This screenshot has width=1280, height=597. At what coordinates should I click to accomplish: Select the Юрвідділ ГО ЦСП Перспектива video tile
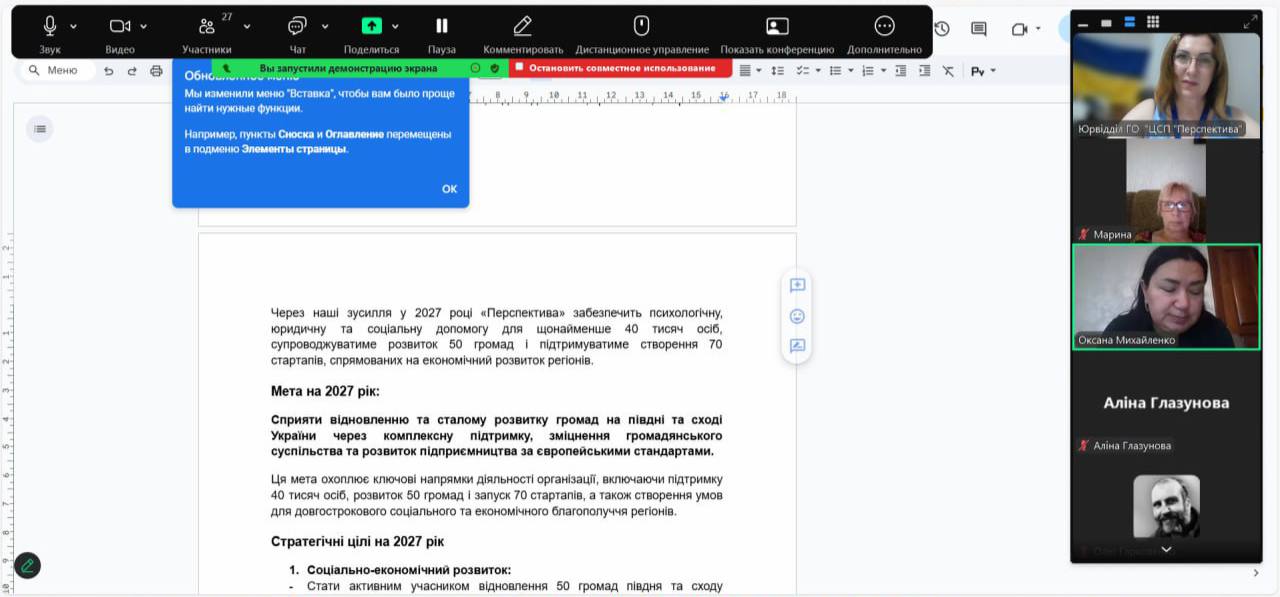pyautogui.click(x=1166, y=85)
